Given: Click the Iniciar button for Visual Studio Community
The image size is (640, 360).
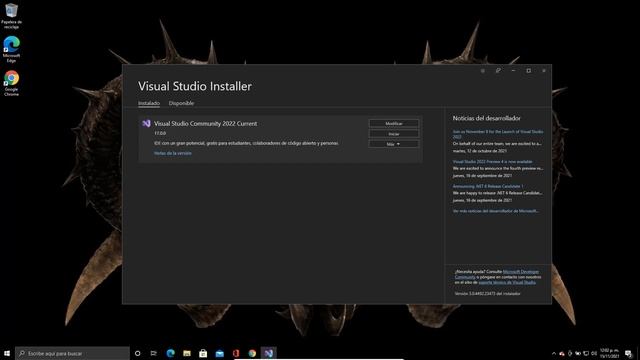Looking at the screenshot, I should (x=393, y=134).
